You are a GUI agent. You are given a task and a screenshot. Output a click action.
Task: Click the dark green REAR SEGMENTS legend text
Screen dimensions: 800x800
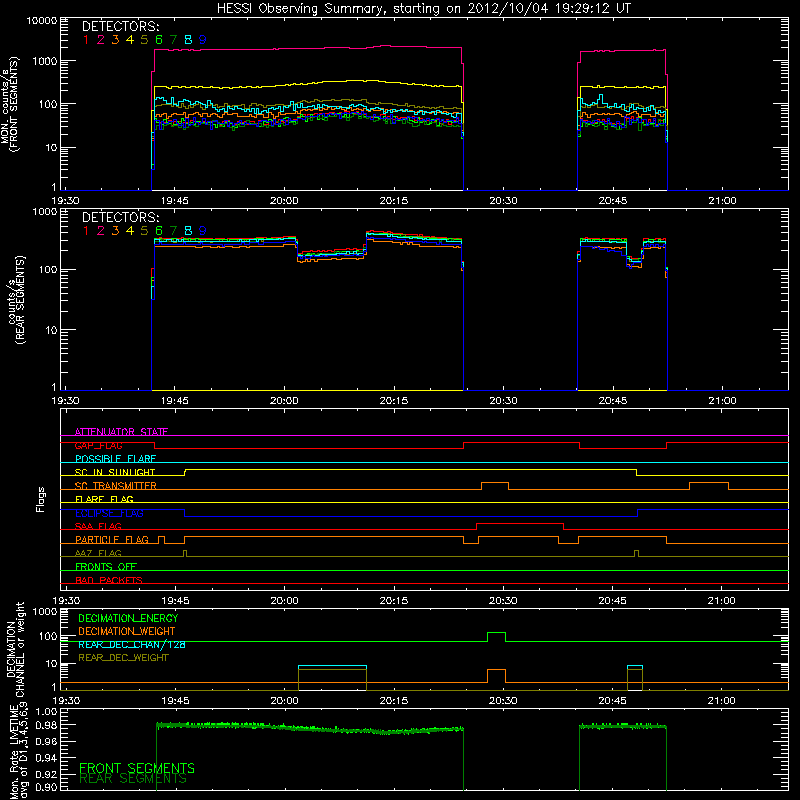pos(133,779)
